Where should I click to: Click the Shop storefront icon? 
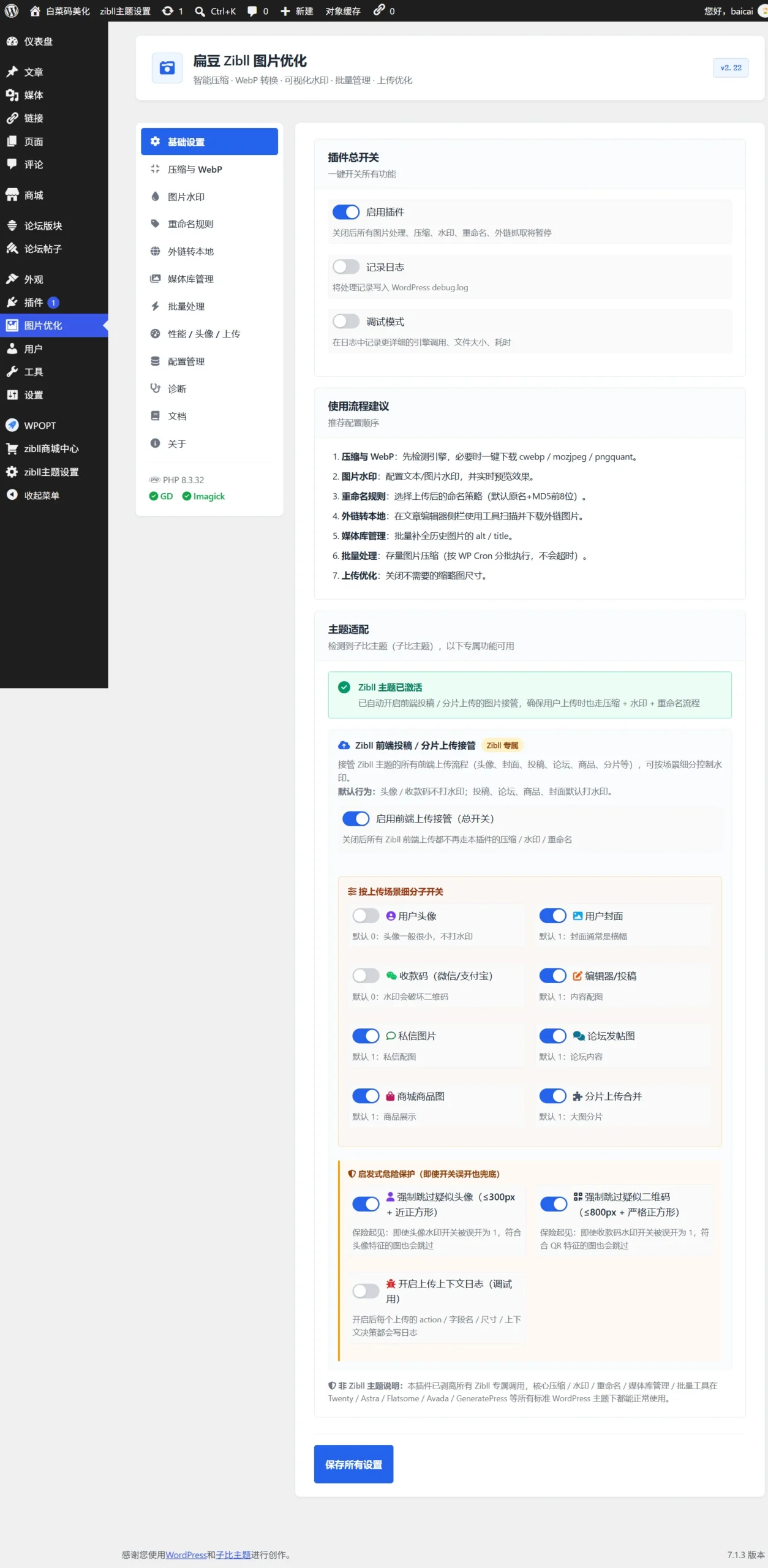pyautogui.click(x=12, y=195)
